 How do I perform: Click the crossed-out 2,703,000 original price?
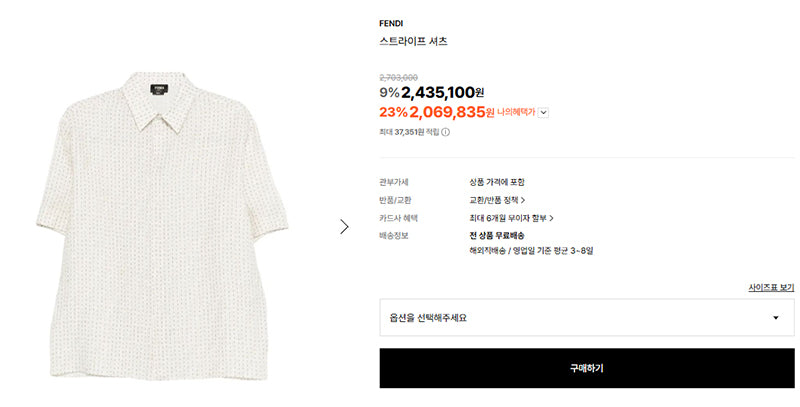398,78
